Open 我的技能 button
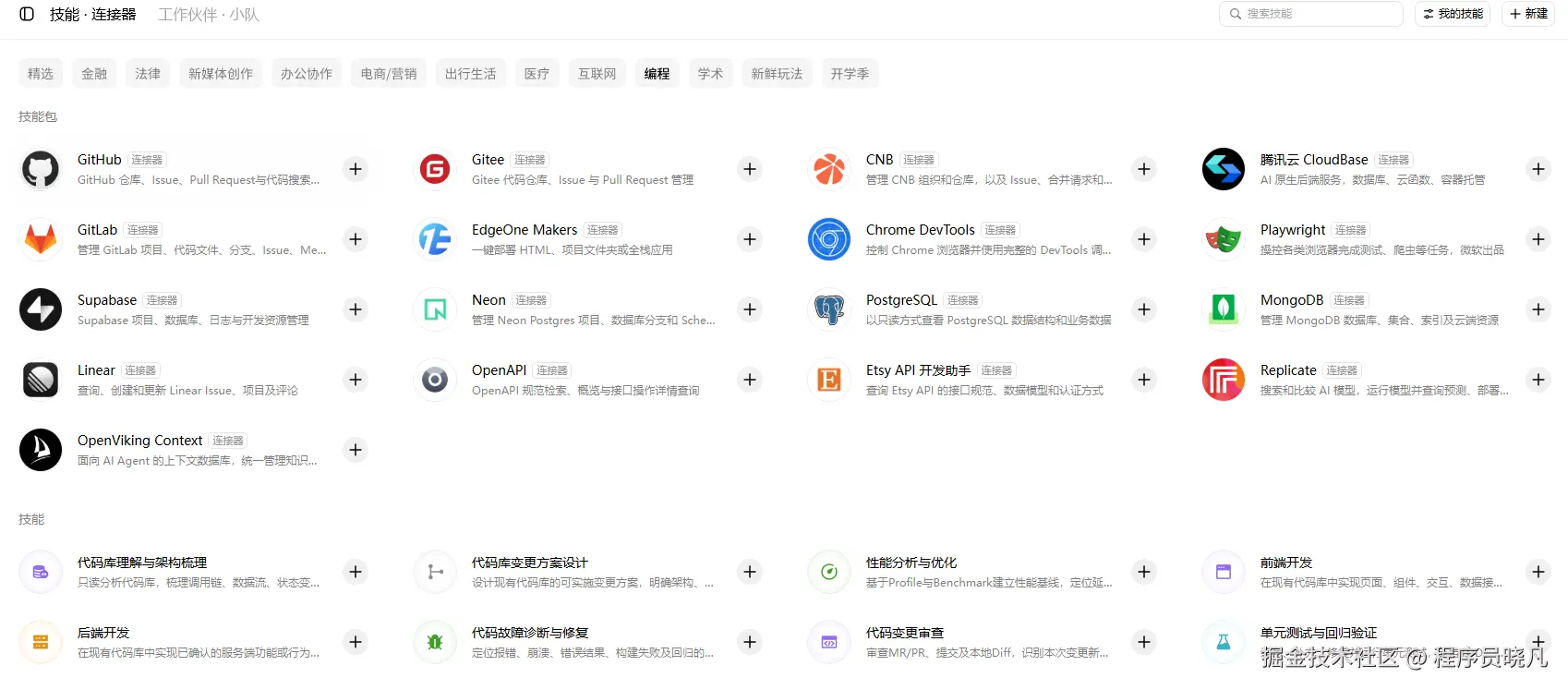The width and height of the screenshot is (1568, 690). click(x=1453, y=14)
